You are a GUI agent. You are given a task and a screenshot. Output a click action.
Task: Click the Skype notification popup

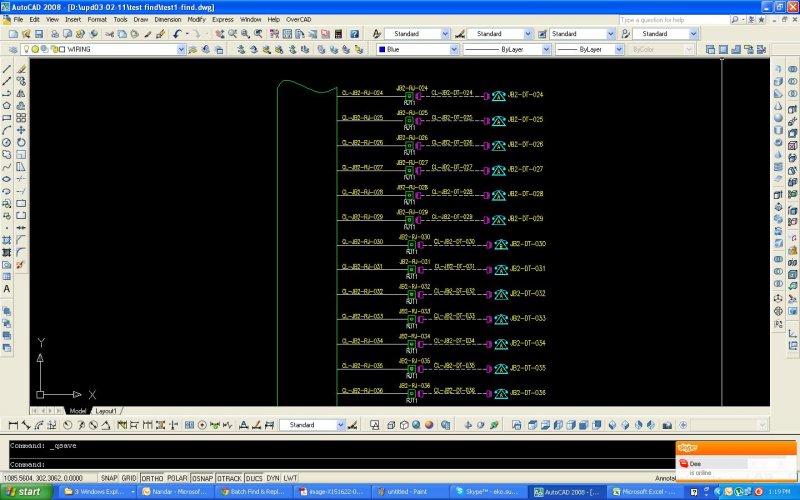(736, 462)
